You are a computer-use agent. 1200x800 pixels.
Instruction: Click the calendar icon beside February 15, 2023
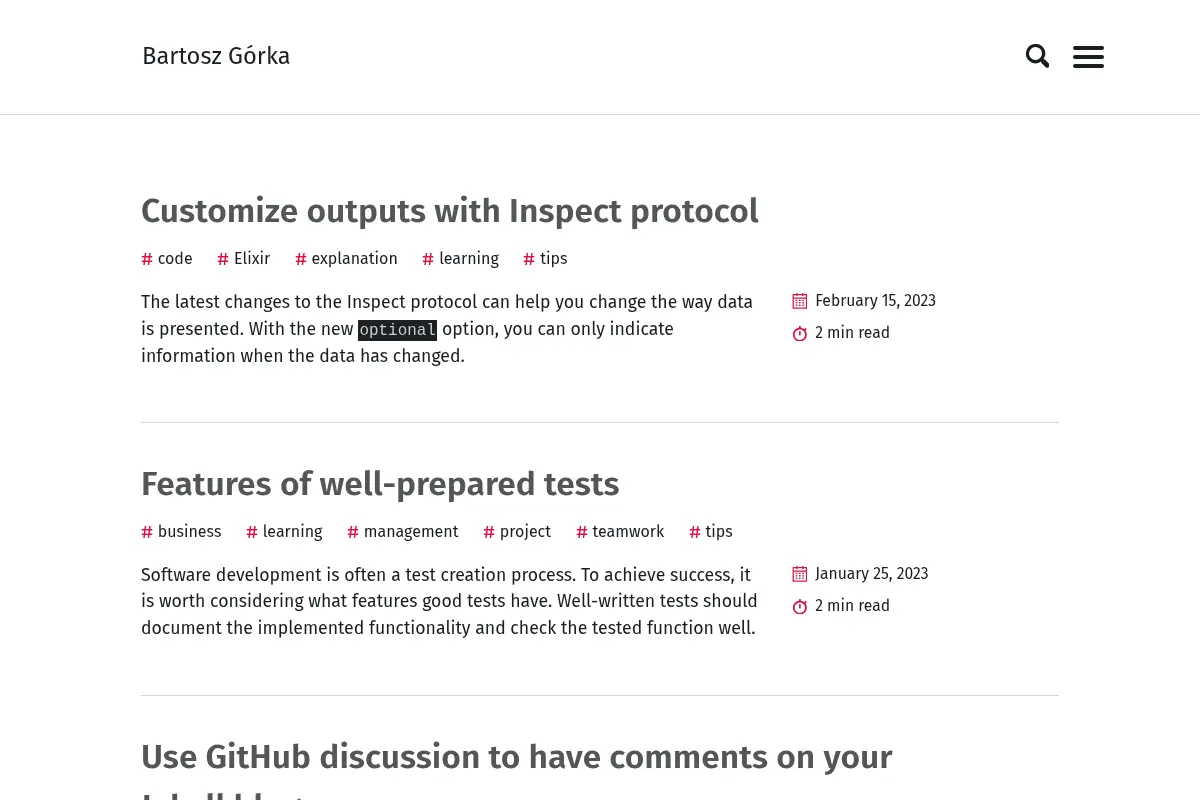(800, 301)
